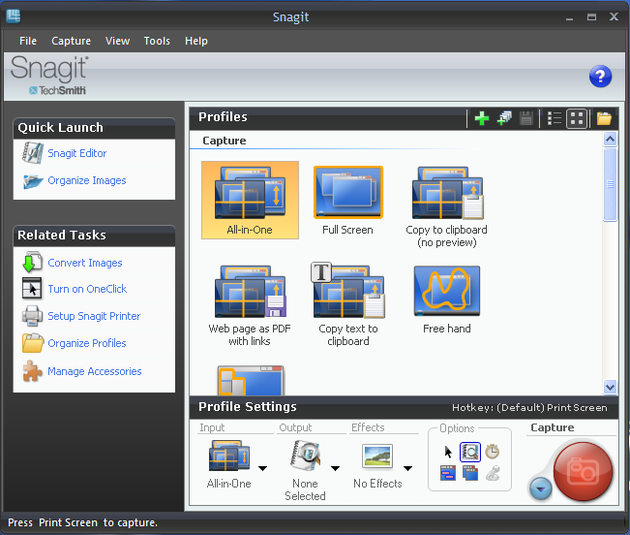The width and height of the screenshot is (630, 535).
Task: Open the Help menu
Action: click(196, 41)
